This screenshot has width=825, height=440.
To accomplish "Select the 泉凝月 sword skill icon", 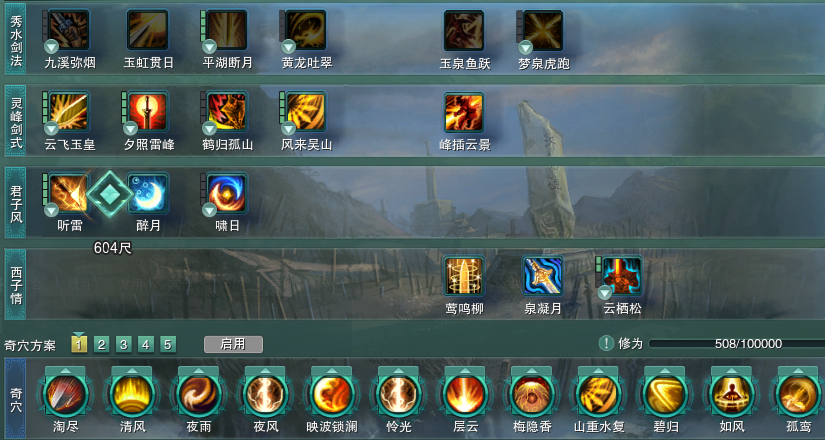I will coord(542,276).
